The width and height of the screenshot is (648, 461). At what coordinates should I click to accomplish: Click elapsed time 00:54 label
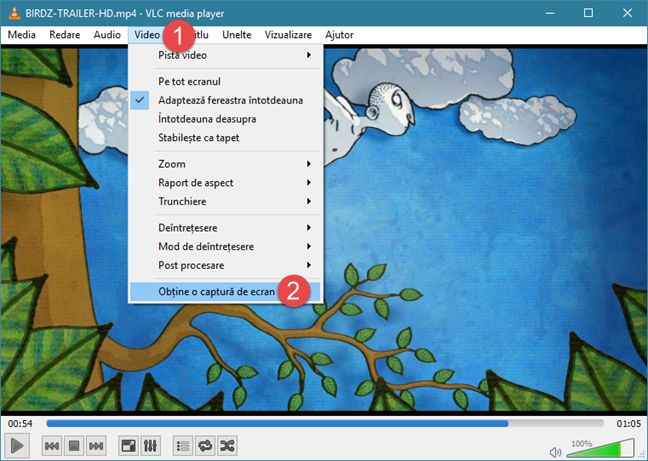pyautogui.click(x=20, y=423)
